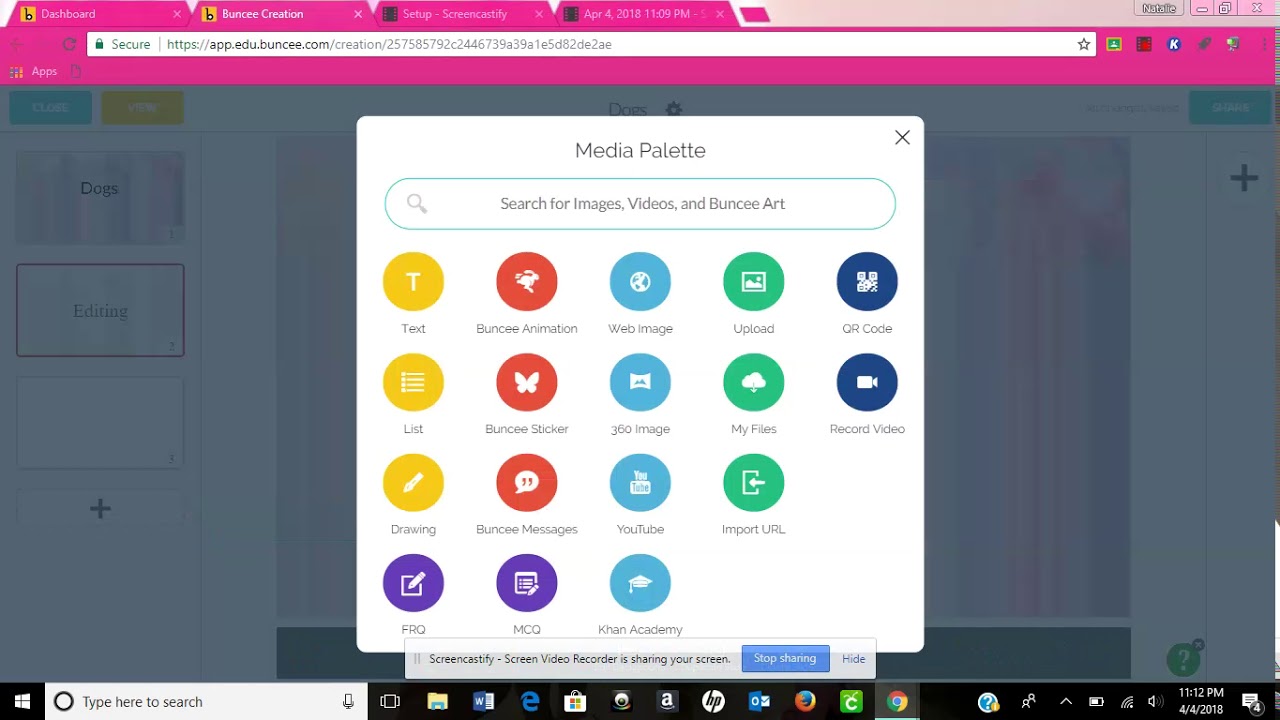Open File Explorer from taskbar
Screen dimensions: 1280x720
click(x=437, y=701)
